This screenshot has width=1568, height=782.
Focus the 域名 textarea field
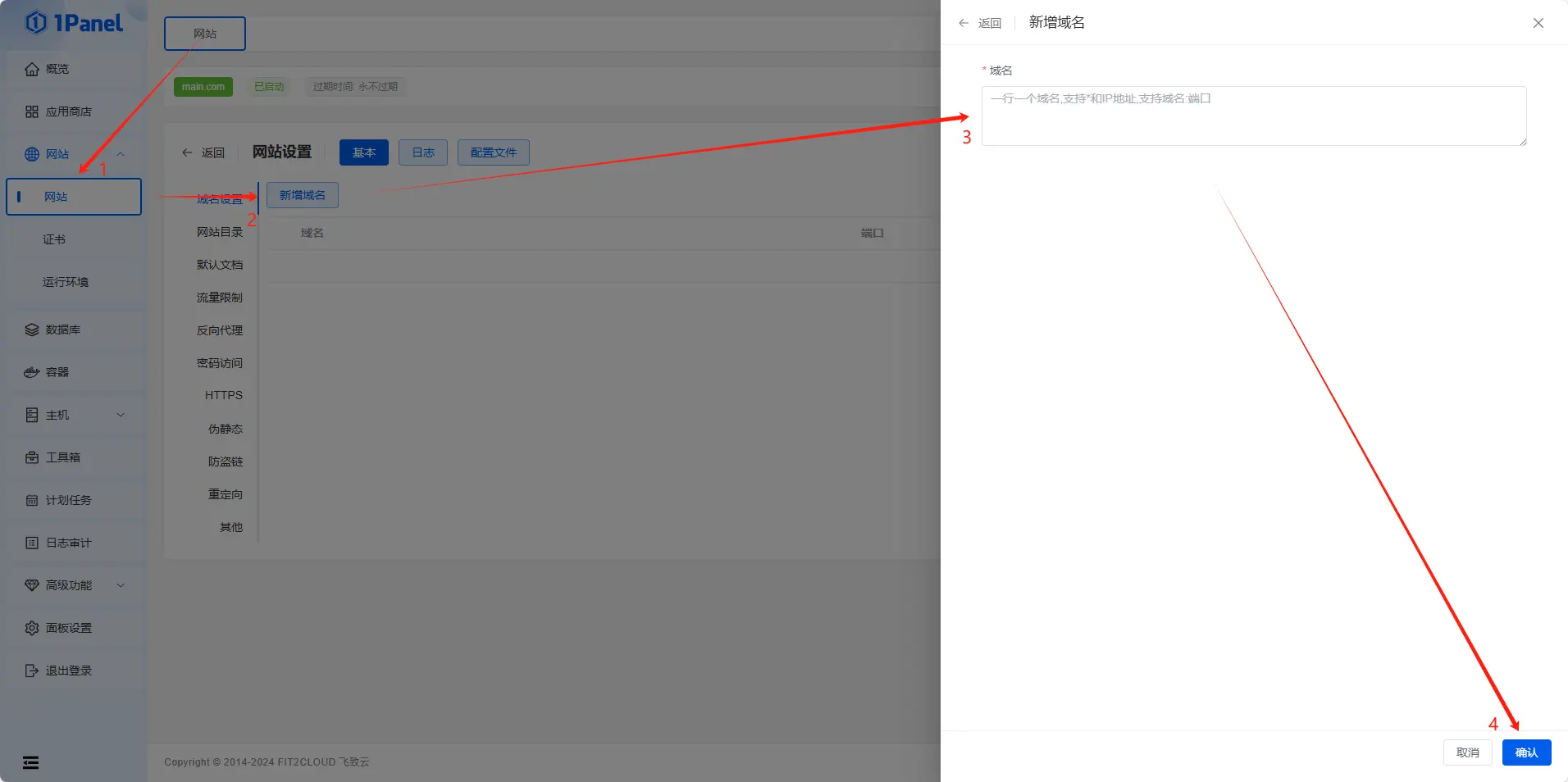coord(1254,116)
